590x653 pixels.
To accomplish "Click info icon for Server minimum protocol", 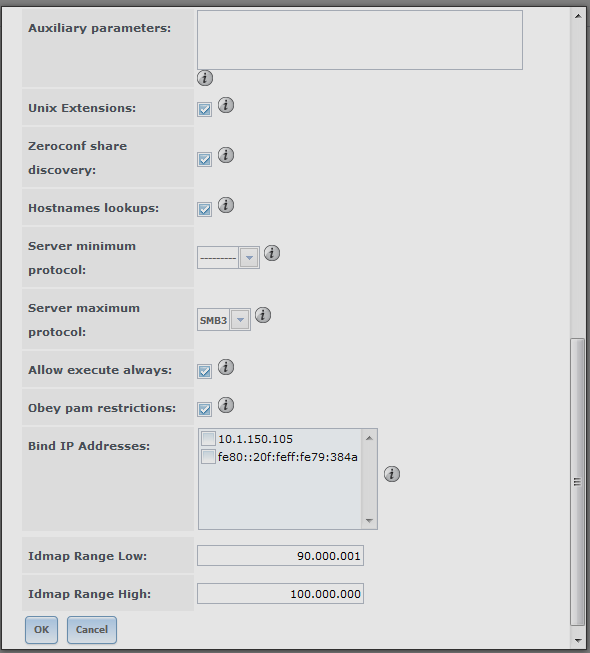I will click(x=272, y=253).
